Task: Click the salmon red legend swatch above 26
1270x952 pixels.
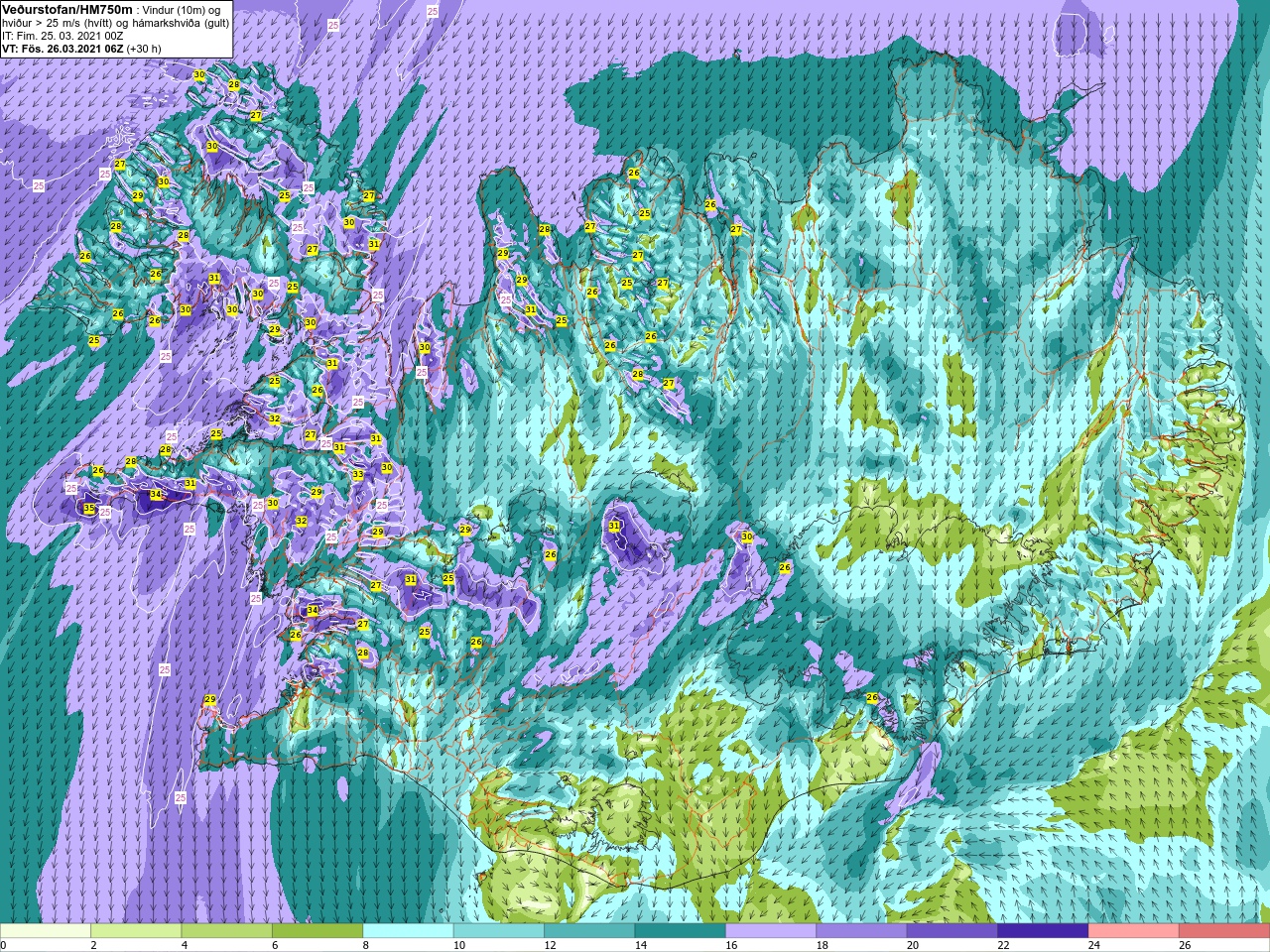Action: point(1224,931)
